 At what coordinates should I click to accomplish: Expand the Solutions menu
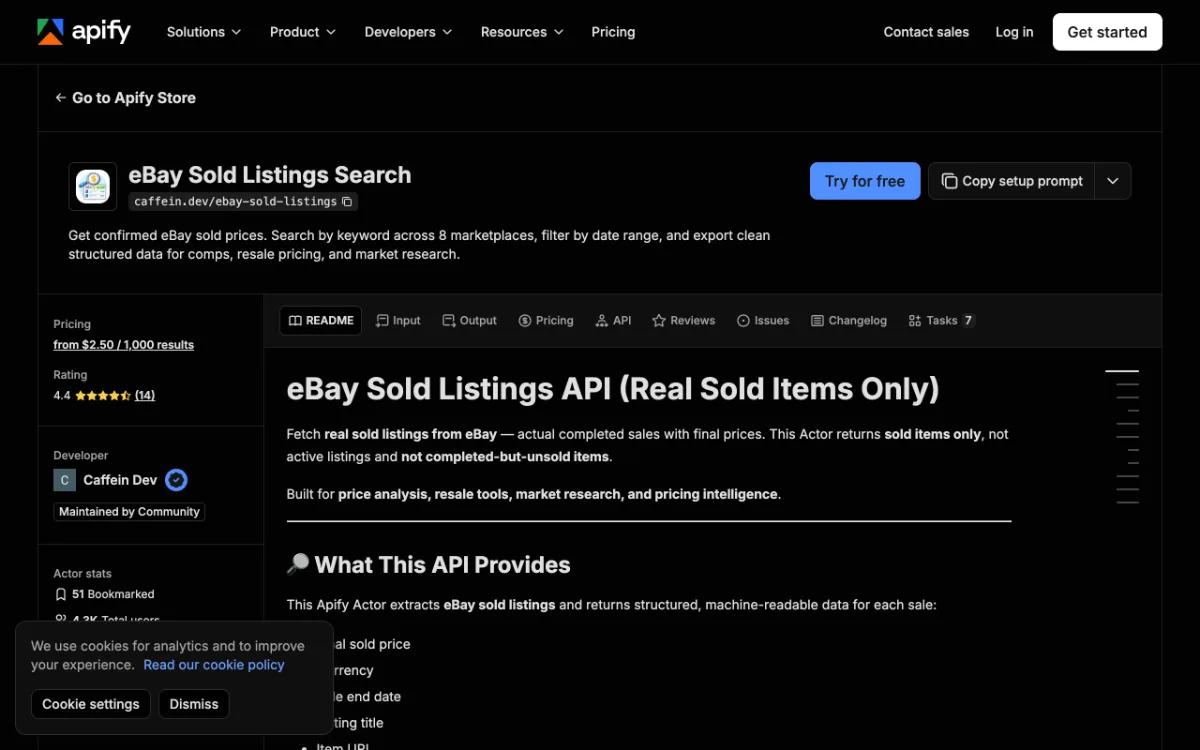click(204, 32)
